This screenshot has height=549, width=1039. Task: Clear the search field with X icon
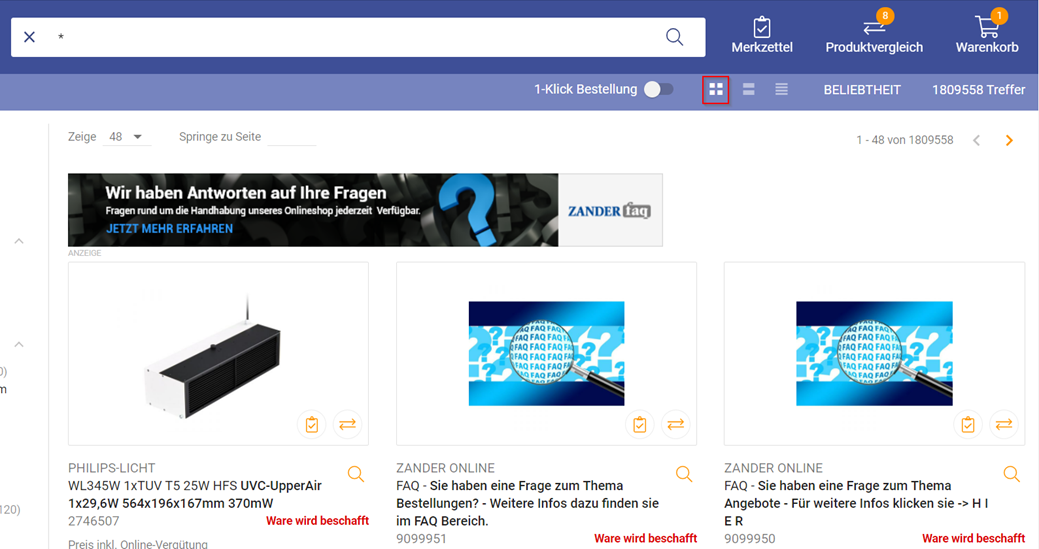point(29,37)
